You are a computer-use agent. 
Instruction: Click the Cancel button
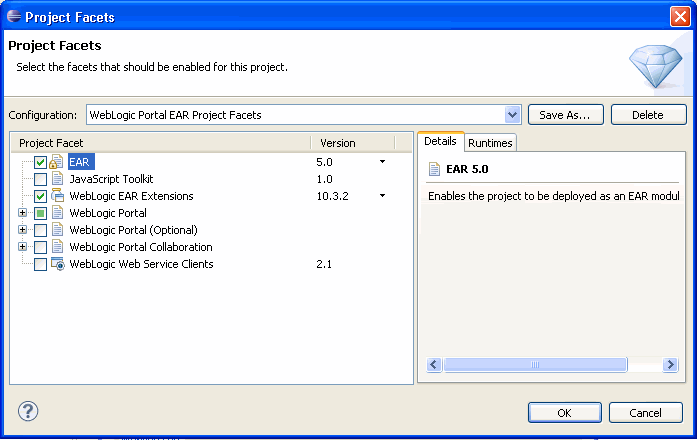[x=645, y=413]
